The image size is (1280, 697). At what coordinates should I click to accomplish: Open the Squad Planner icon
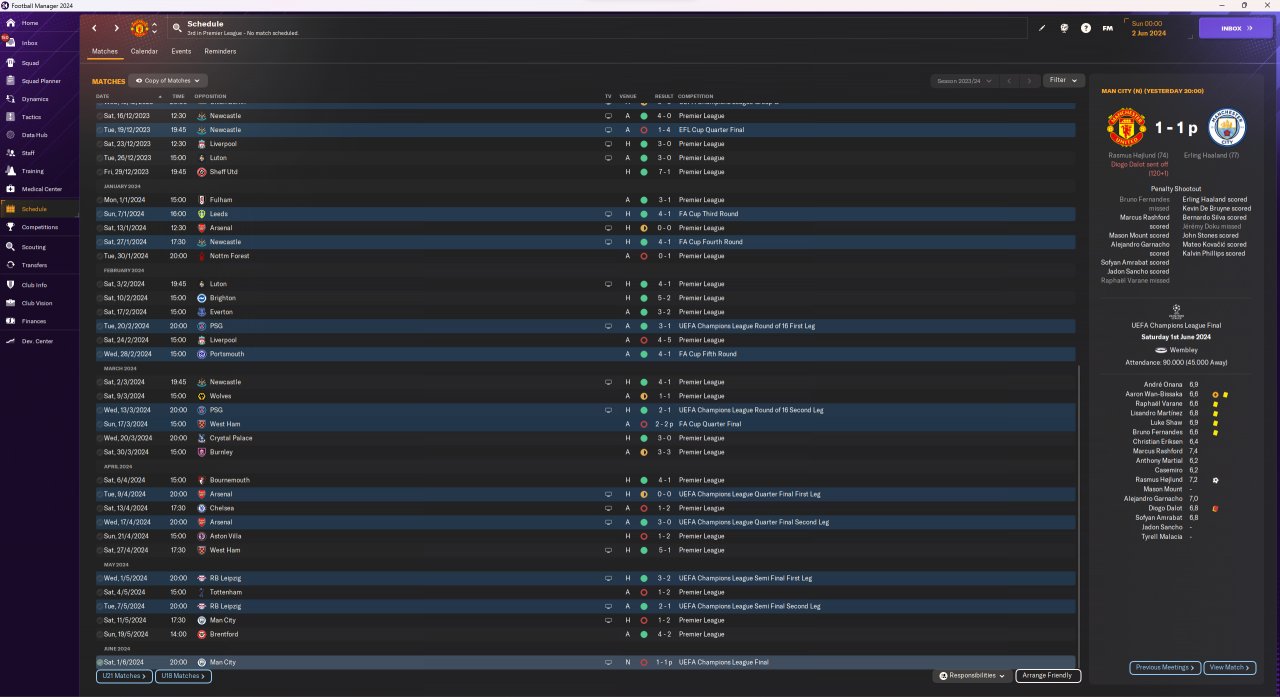click(x=9, y=81)
